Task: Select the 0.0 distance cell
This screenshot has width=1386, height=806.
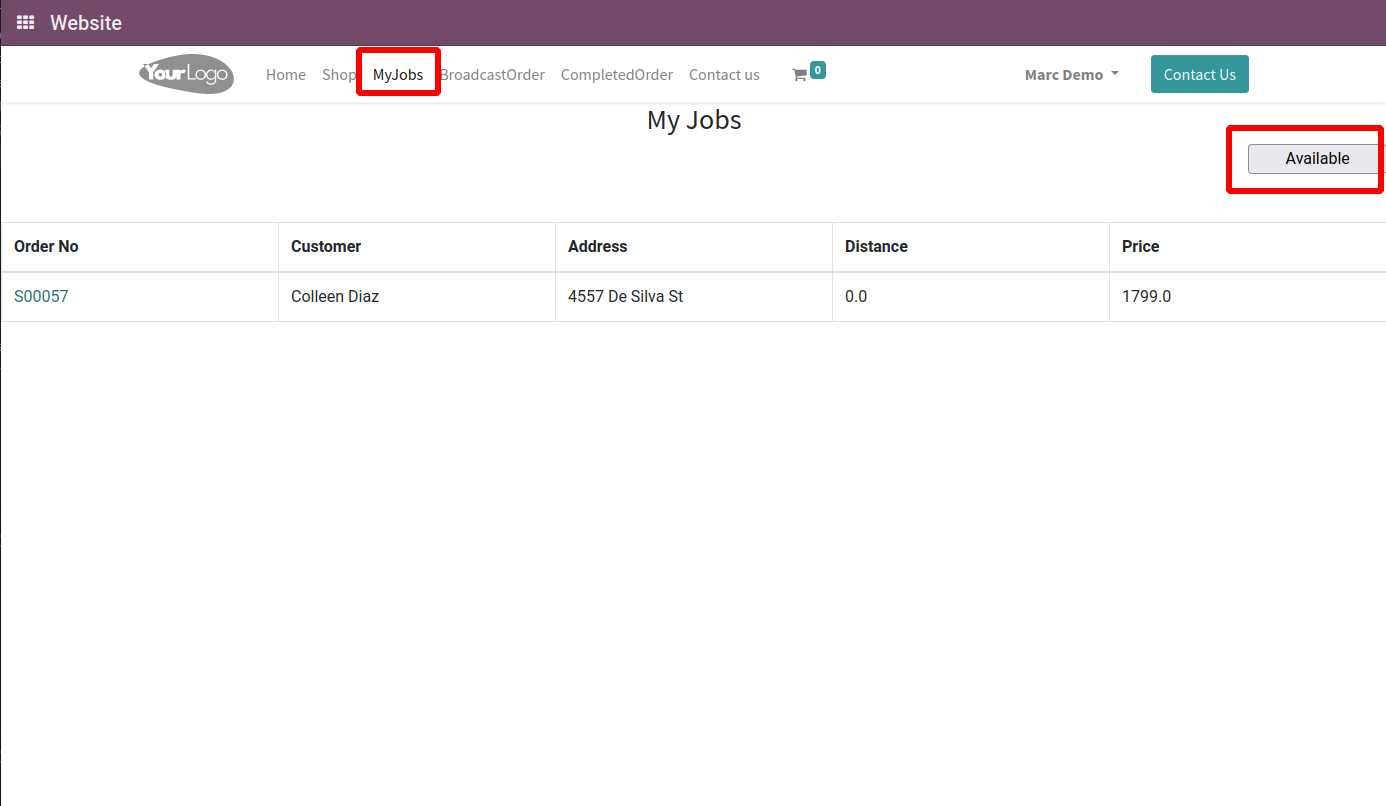Action: point(971,296)
